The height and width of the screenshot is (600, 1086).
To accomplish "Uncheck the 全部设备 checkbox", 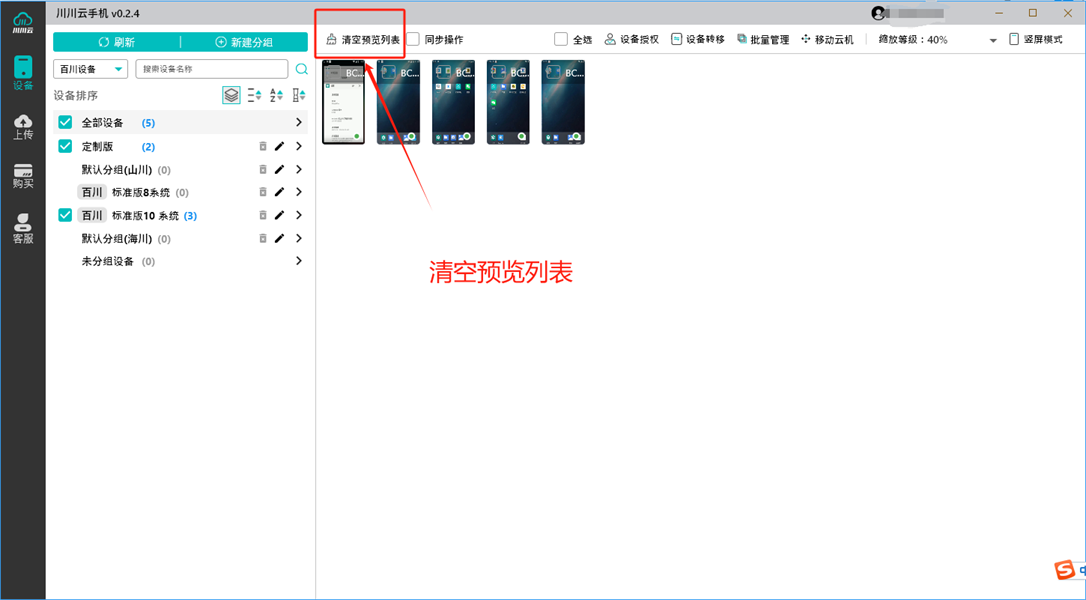I will point(64,122).
